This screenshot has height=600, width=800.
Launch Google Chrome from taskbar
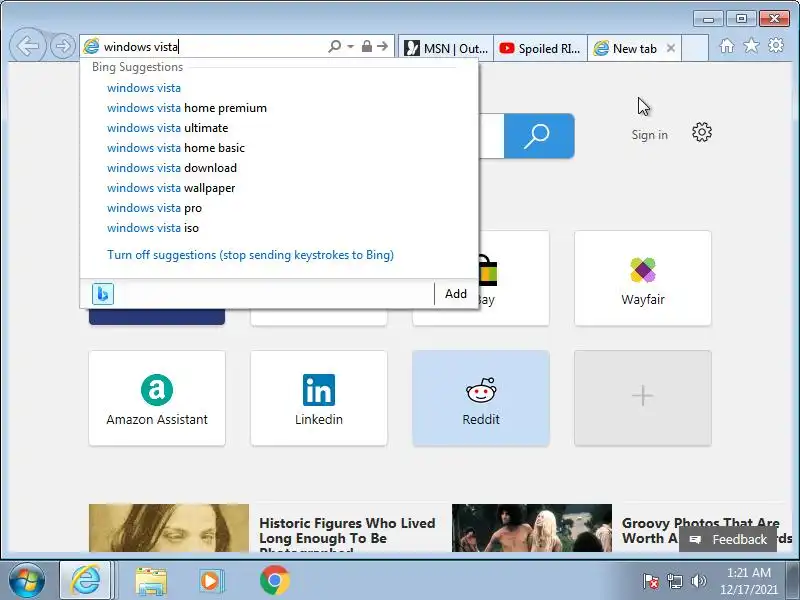pos(274,580)
